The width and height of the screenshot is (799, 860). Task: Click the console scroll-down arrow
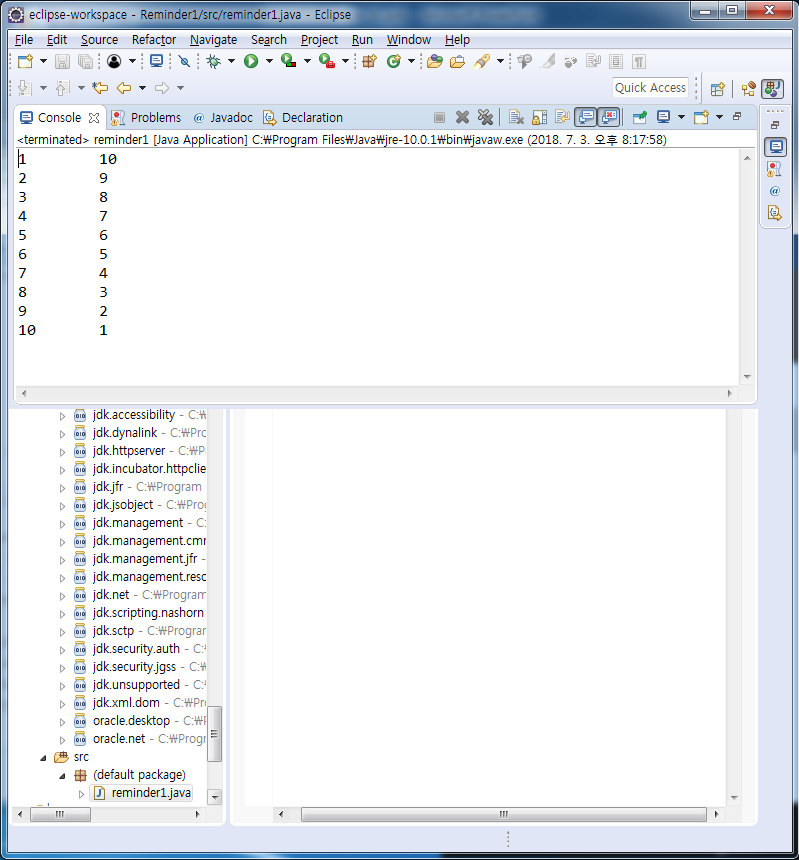pos(747,377)
